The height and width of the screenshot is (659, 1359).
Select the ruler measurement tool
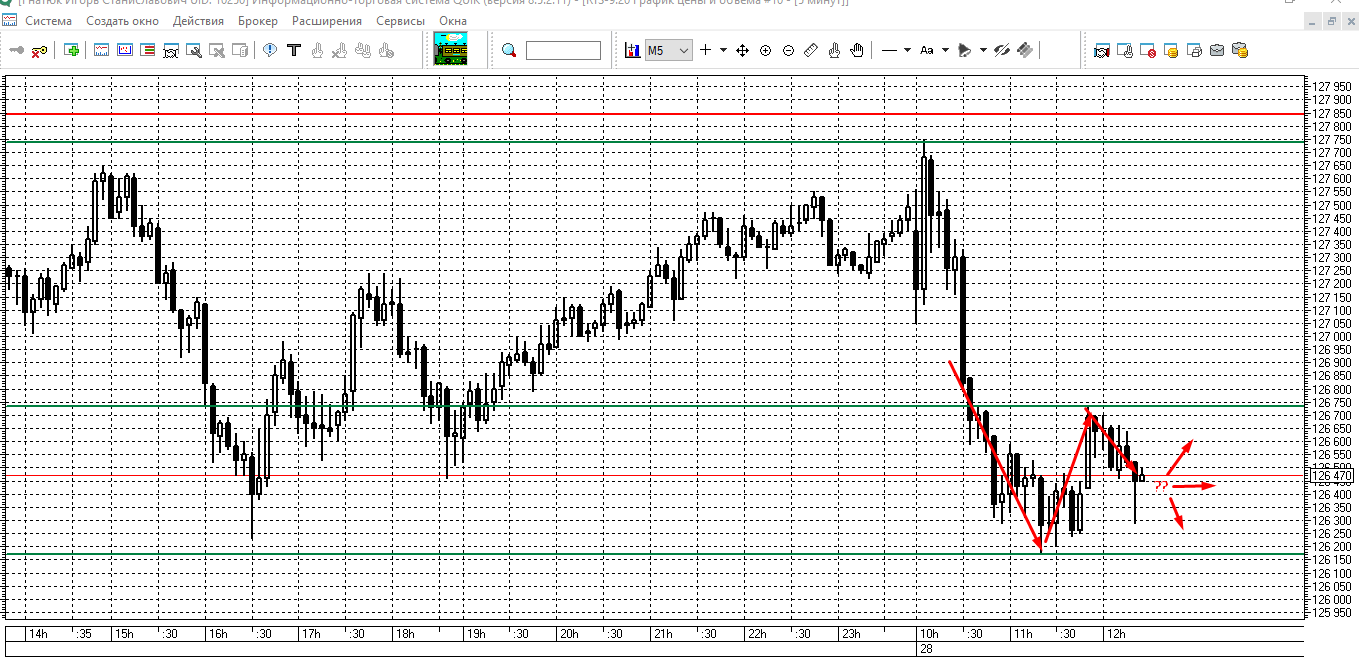click(x=811, y=50)
